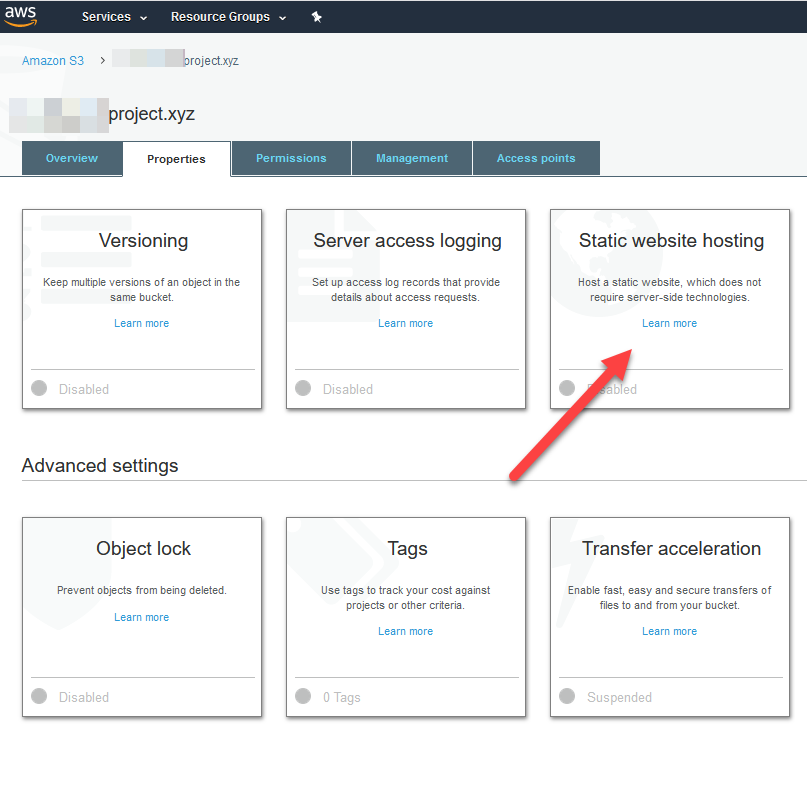Click Learn more under Transfer acceleration
Viewport: 807px width, 792px height.
(670, 631)
